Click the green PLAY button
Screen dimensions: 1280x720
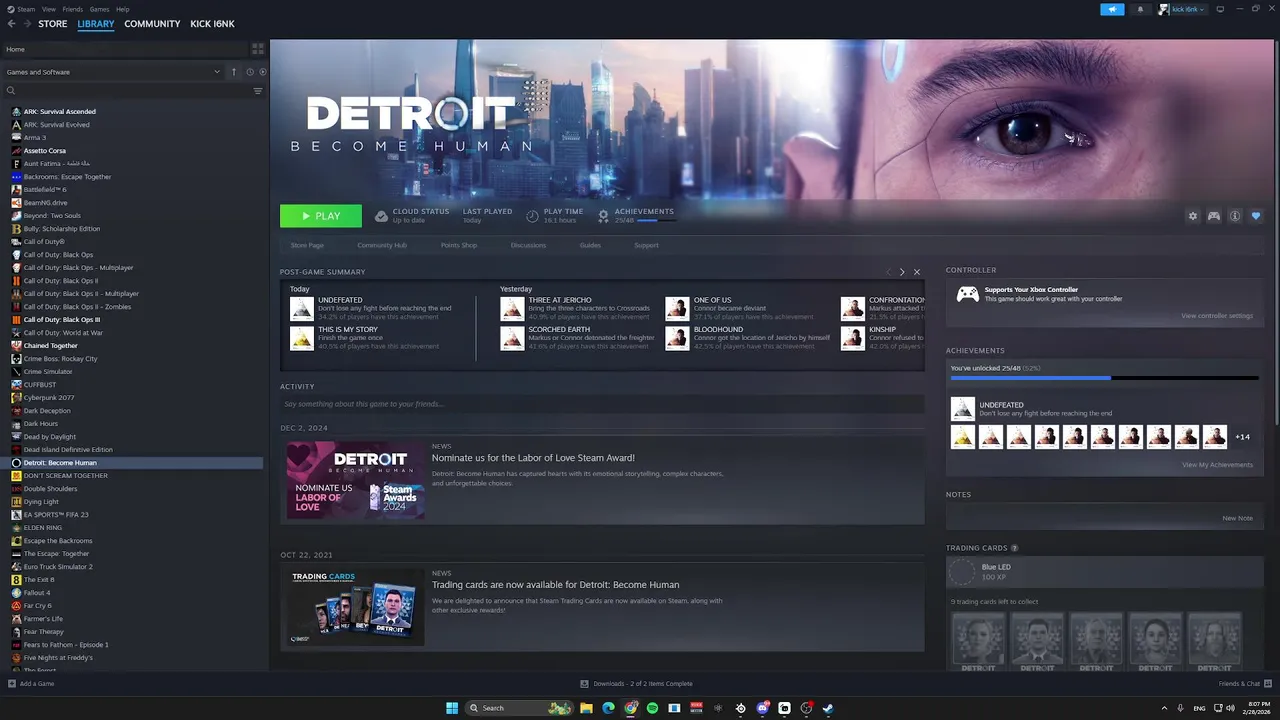click(x=321, y=216)
